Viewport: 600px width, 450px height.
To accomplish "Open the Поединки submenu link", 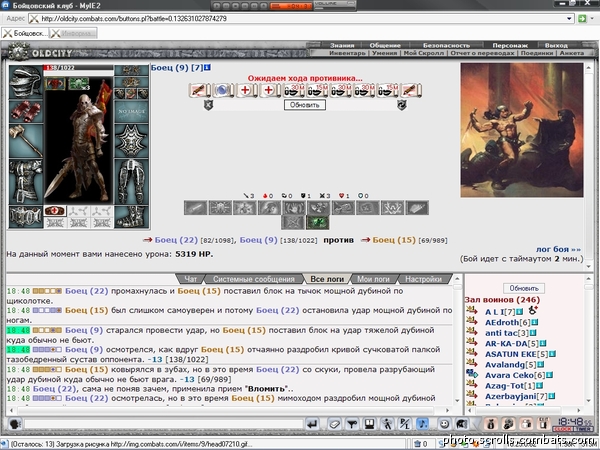I will 536,53.
